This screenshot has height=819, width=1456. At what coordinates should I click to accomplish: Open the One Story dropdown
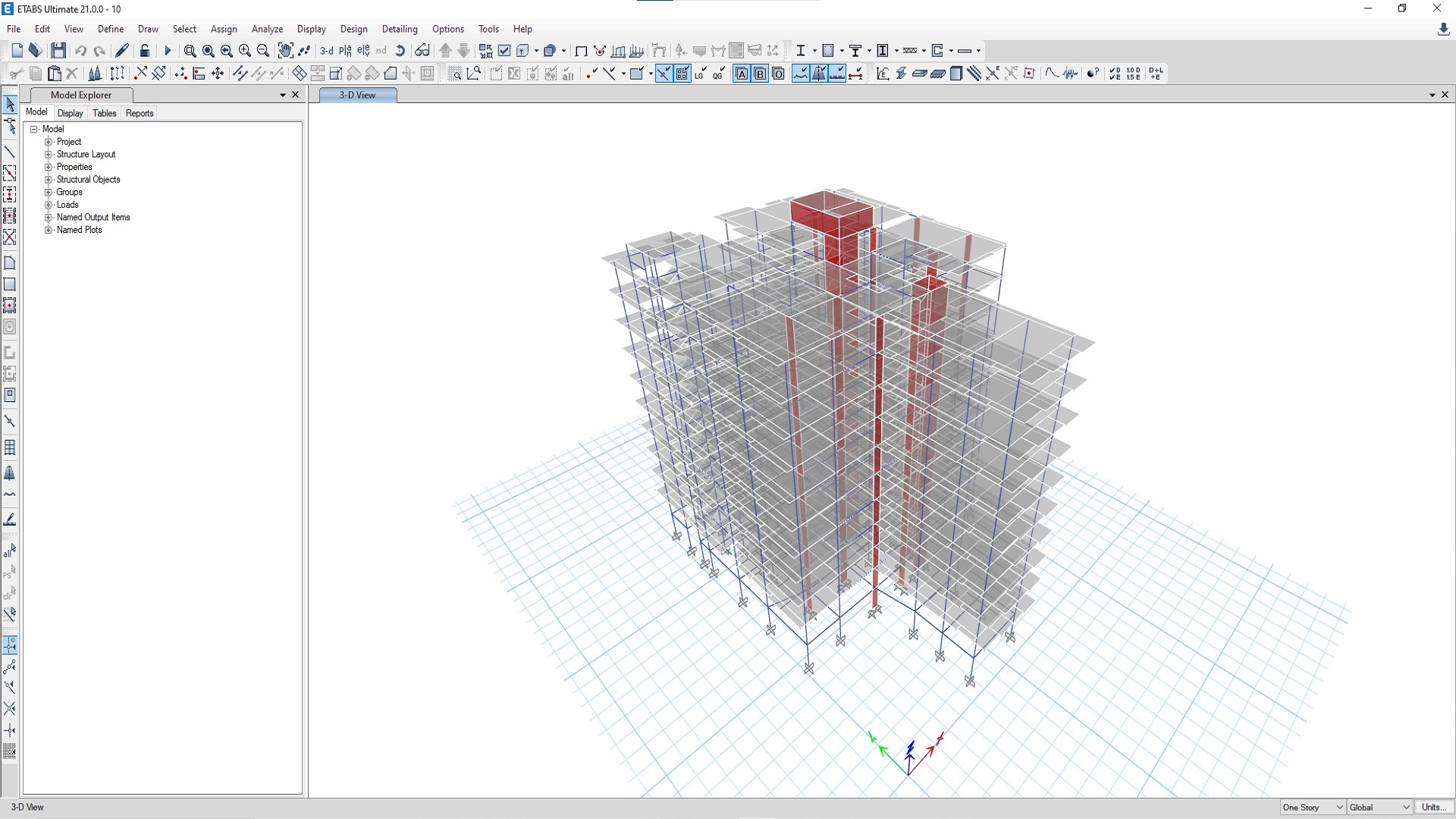click(1313, 808)
